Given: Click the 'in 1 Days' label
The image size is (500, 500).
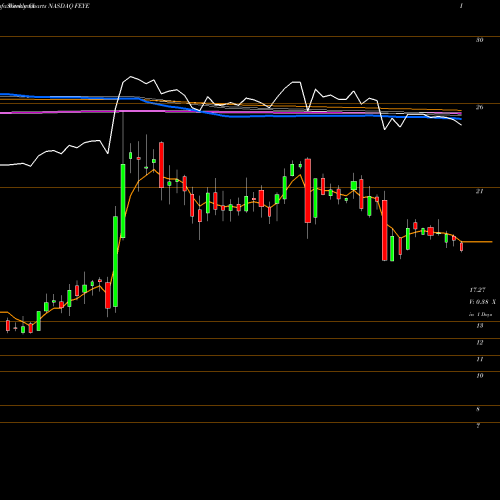Looking at the screenshot, I should (x=480, y=314).
